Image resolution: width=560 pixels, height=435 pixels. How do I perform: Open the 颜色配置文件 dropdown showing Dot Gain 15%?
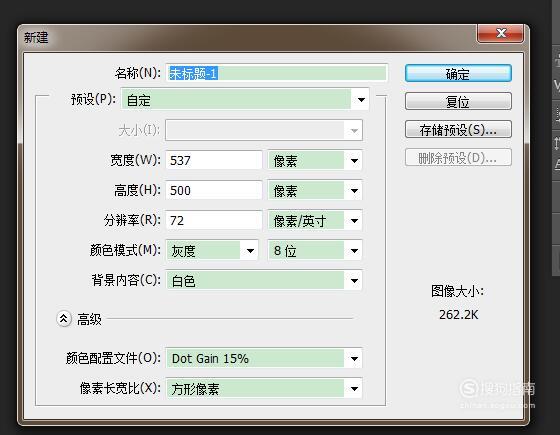[x=264, y=358]
